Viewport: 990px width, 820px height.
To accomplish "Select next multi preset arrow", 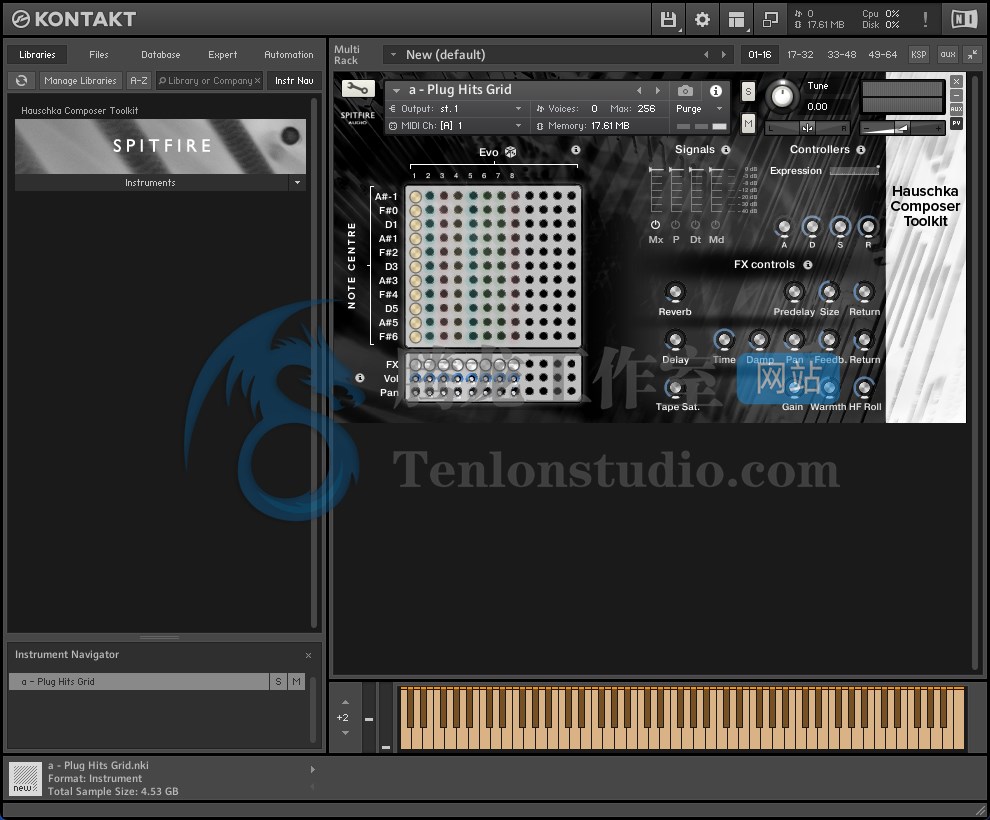I will click(x=724, y=55).
